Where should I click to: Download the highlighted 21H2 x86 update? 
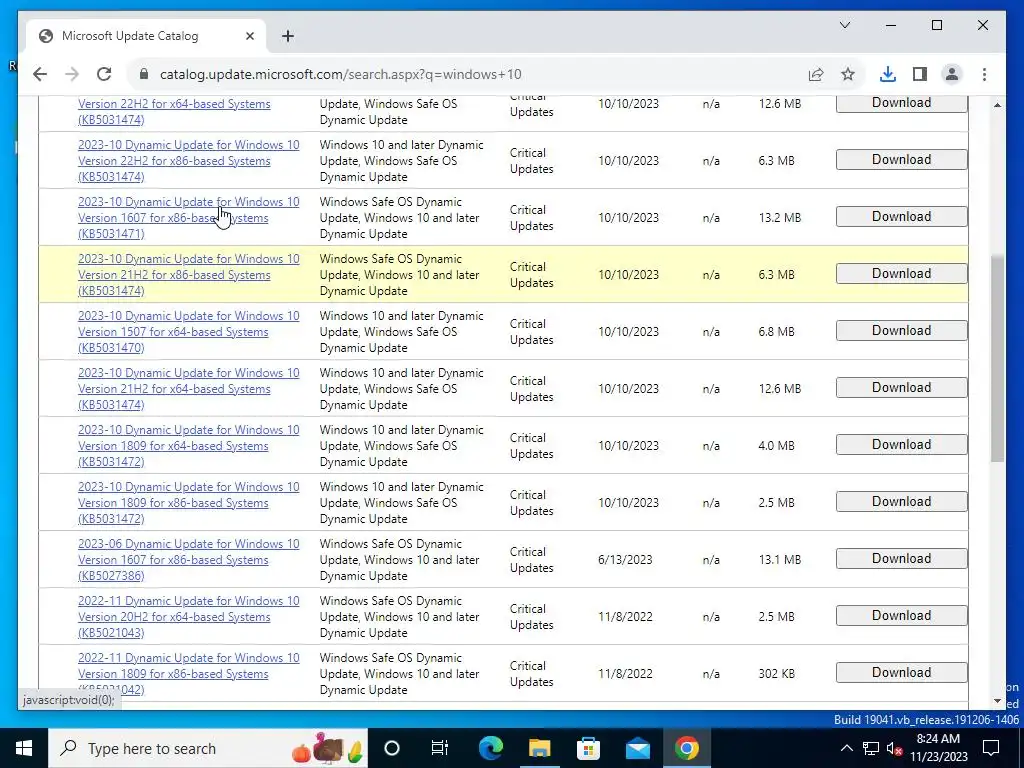click(x=901, y=274)
